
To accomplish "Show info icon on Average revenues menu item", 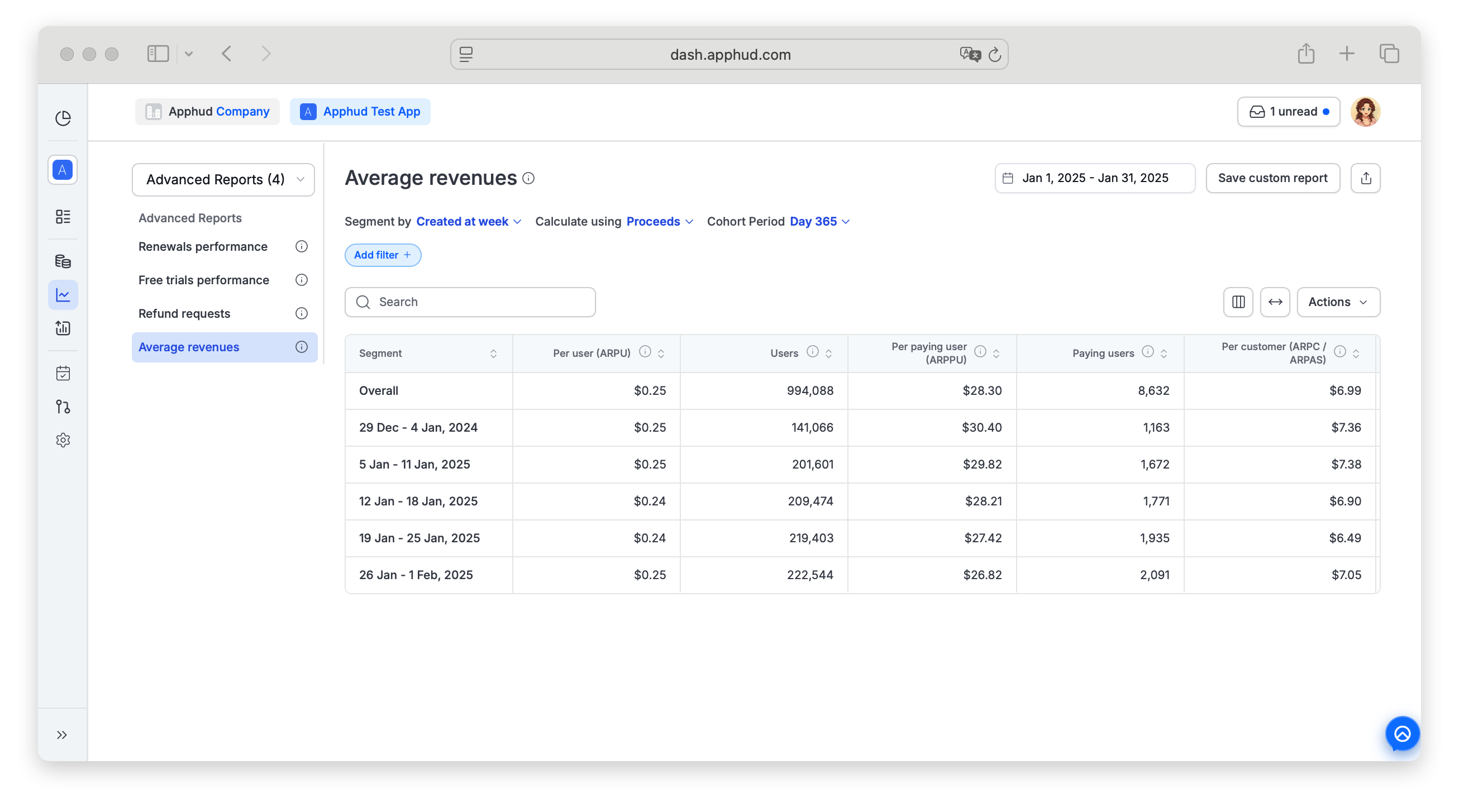I will tap(301, 347).
